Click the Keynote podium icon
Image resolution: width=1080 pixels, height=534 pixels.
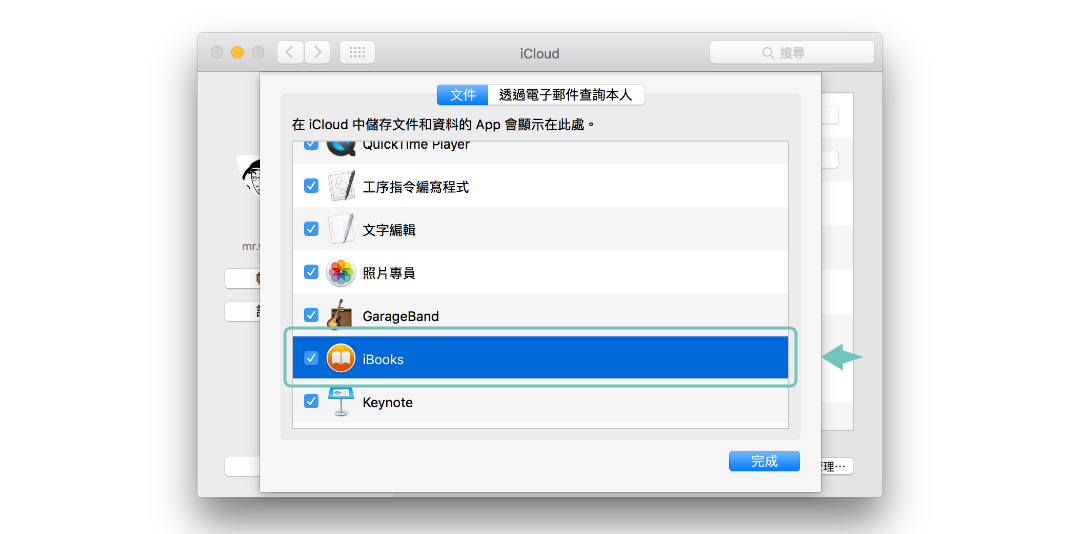click(x=341, y=402)
